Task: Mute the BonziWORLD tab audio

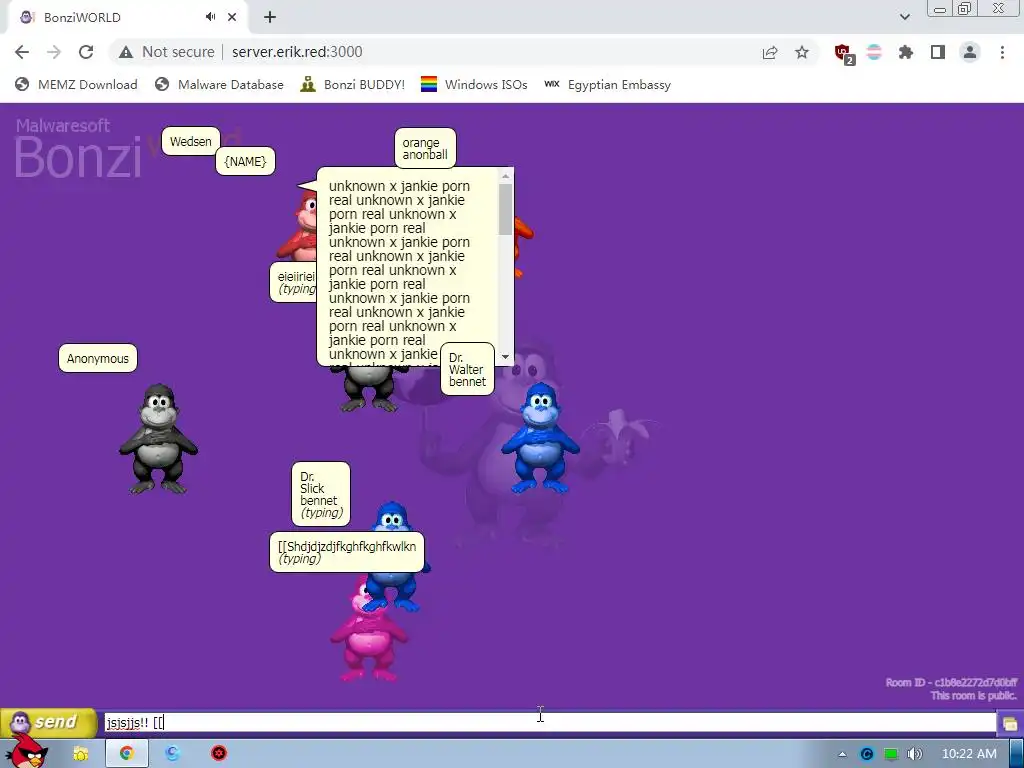Action: point(210,17)
